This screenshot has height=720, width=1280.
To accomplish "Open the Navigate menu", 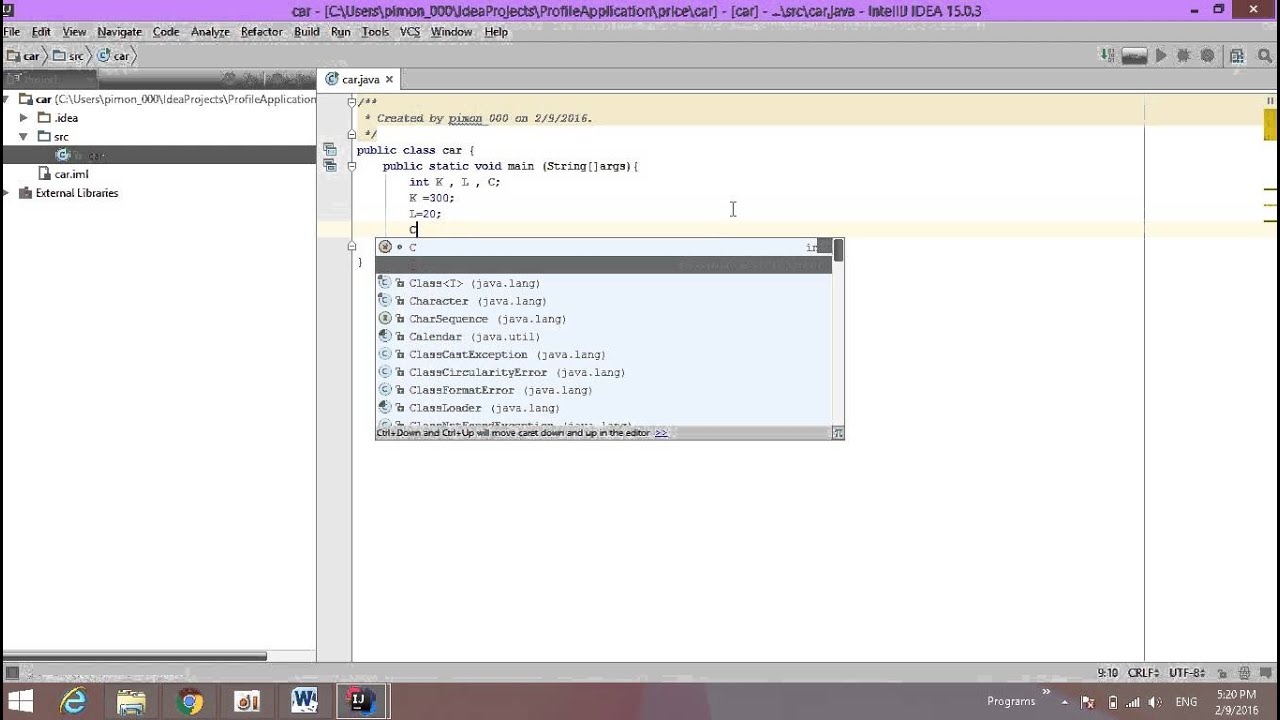I will 119,32.
